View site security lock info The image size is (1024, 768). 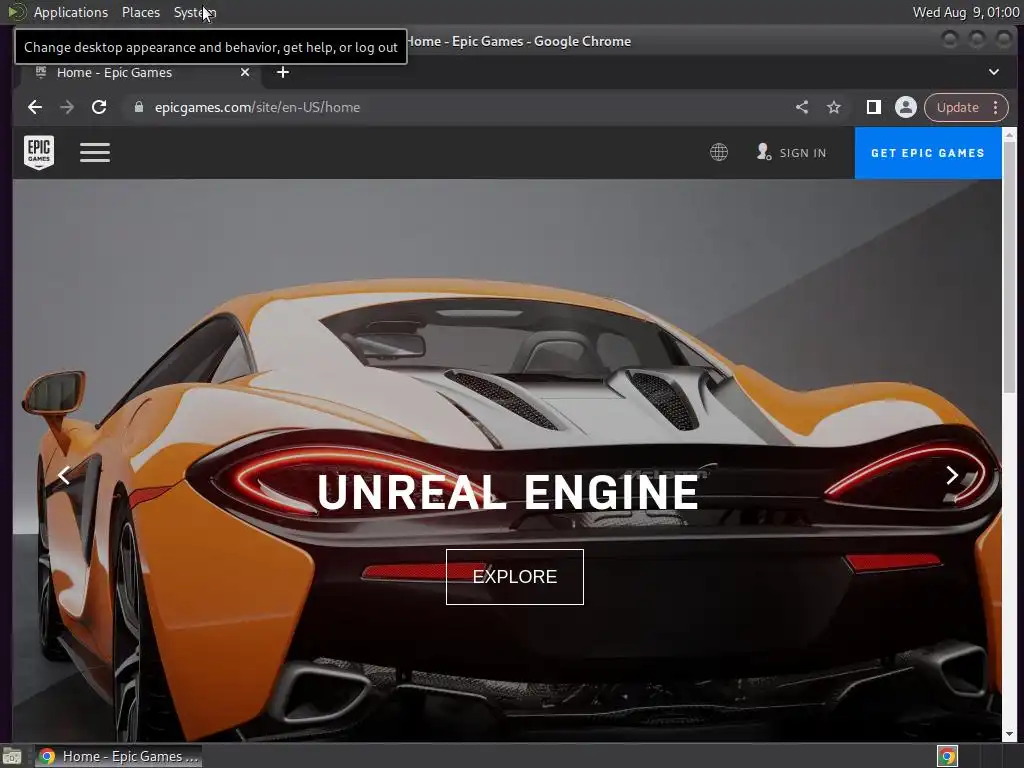pyautogui.click(x=138, y=107)
